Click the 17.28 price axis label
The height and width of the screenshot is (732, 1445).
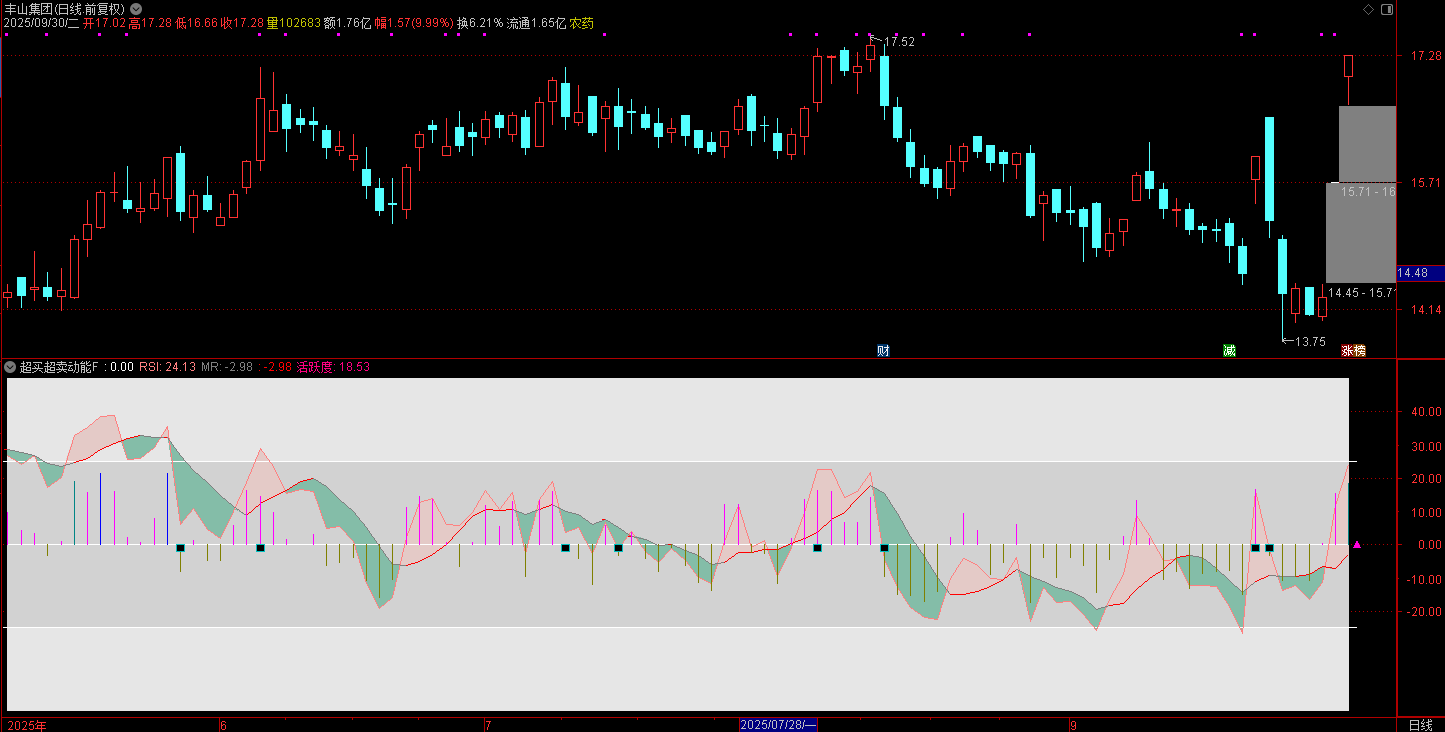click(x=1426, y=57)
